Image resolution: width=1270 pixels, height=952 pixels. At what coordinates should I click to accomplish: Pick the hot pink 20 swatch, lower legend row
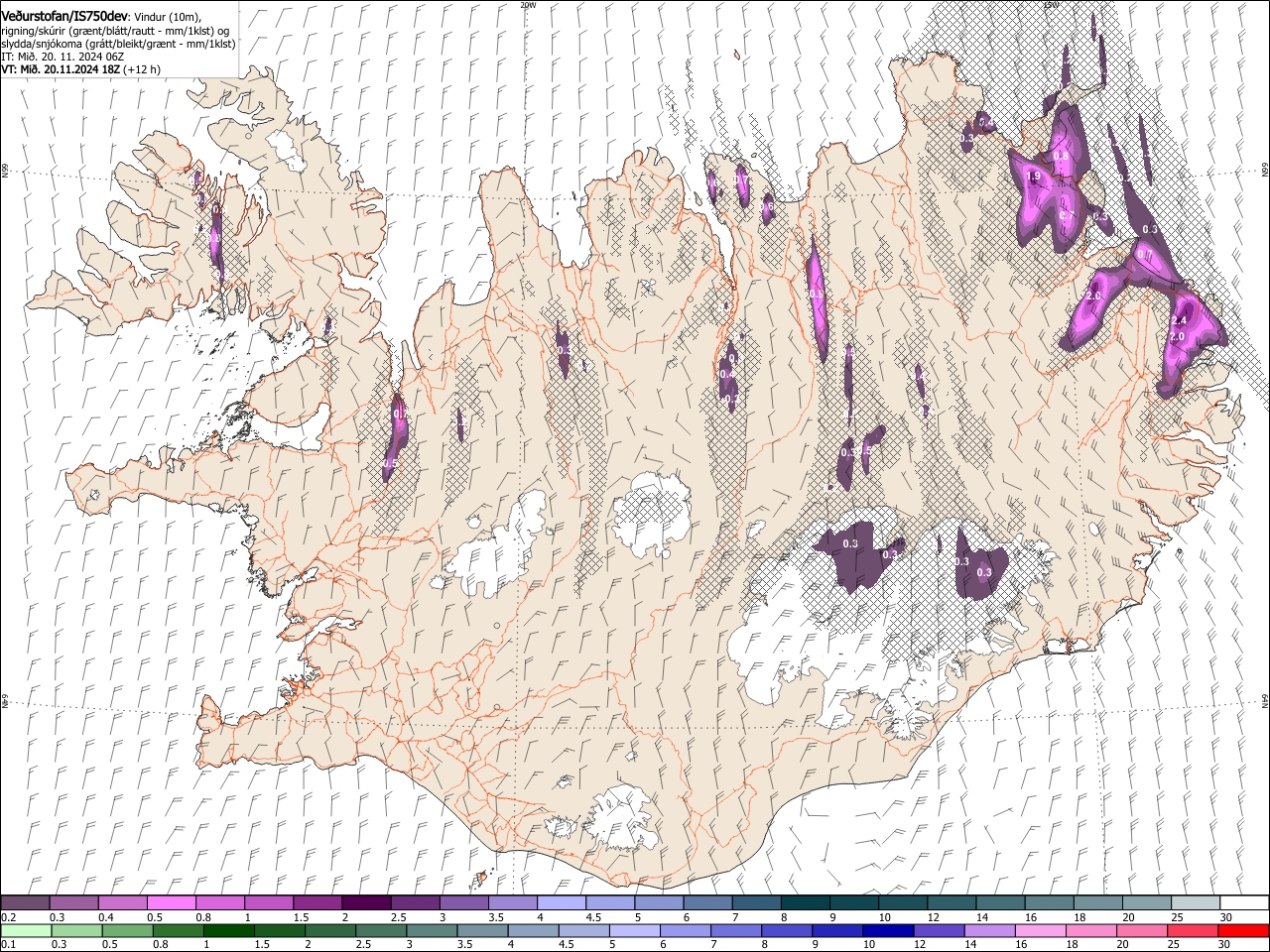click(x=1141, y=930)
